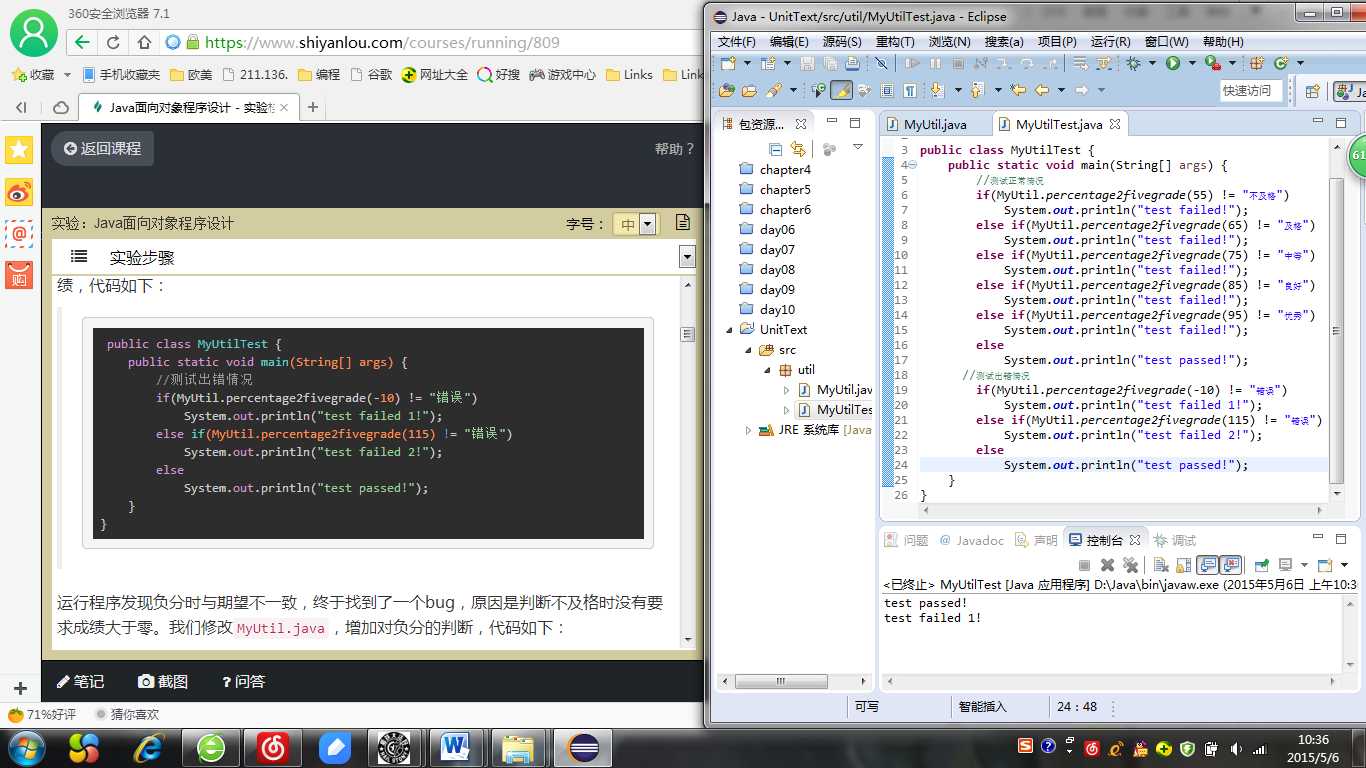Image resolution: width=1366 pixels, height=768 pixels.
Task: Click the 网址大全 bookmark
Action: coord(434,74)
